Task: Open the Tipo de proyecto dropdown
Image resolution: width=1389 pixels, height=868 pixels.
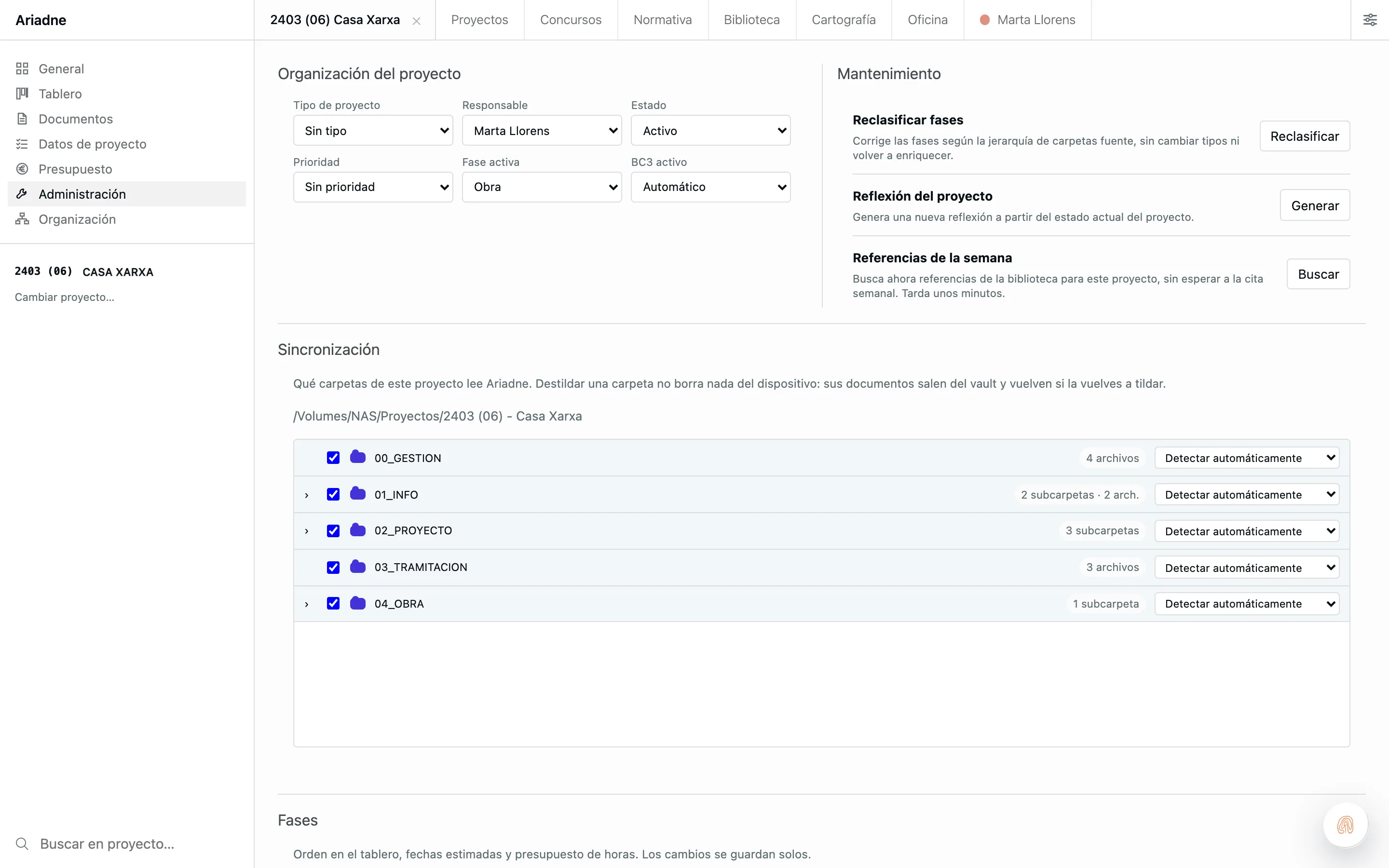Action: (x=373, y=130)
